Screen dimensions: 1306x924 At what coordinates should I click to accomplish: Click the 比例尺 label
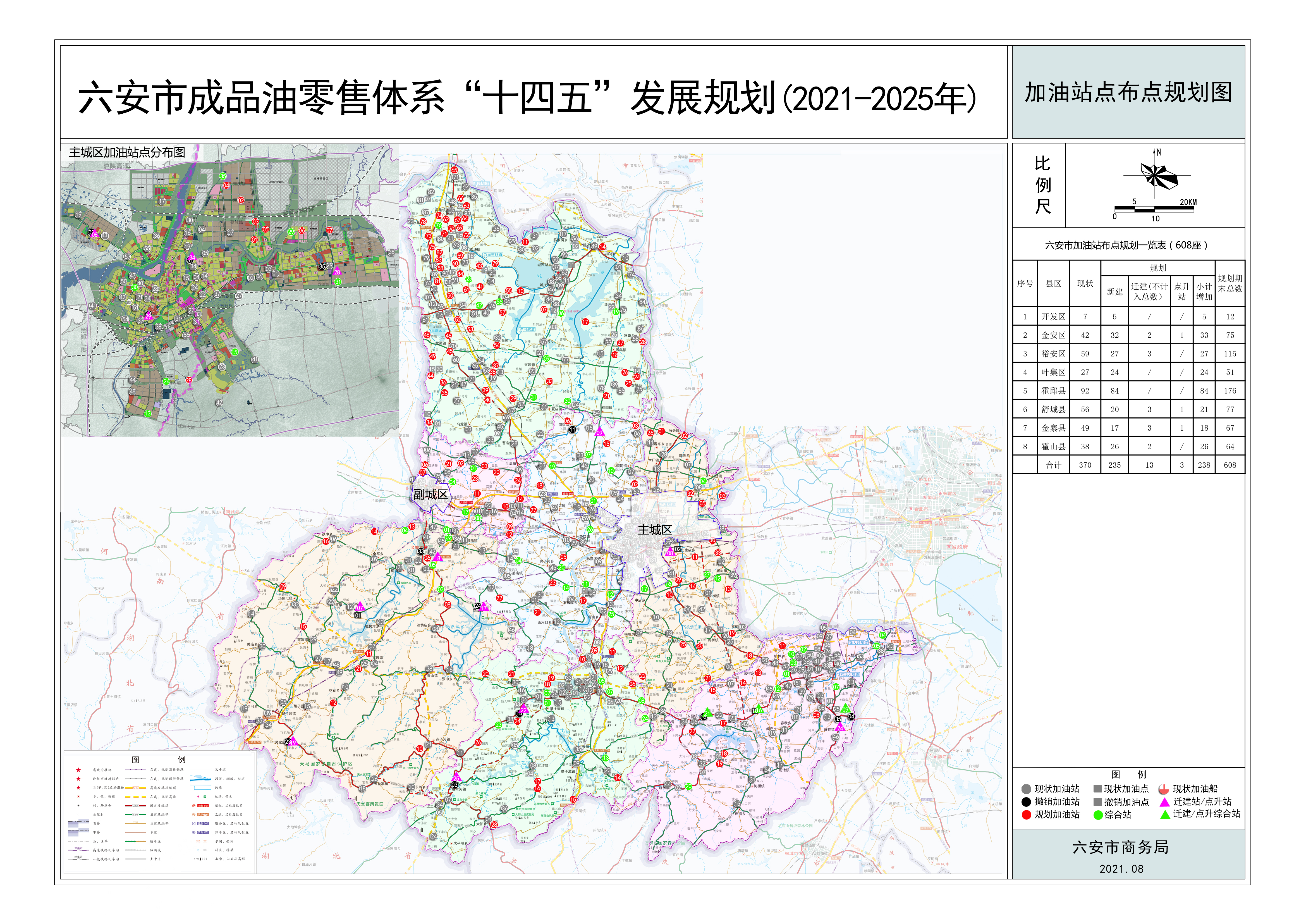(x=1043, y=185)
